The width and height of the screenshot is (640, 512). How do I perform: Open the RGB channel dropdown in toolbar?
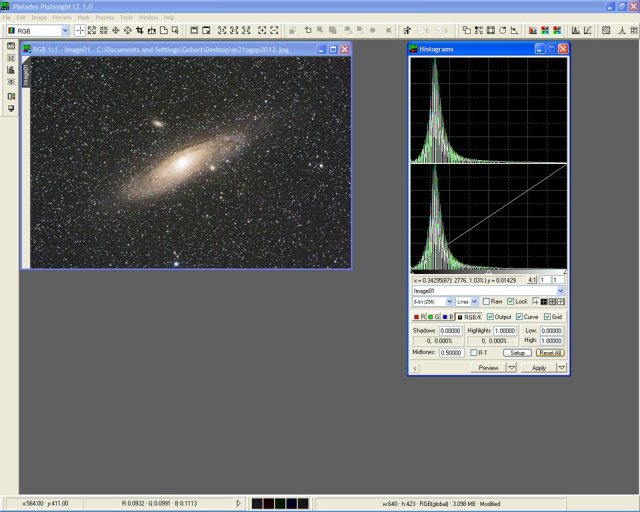(65, 31)
